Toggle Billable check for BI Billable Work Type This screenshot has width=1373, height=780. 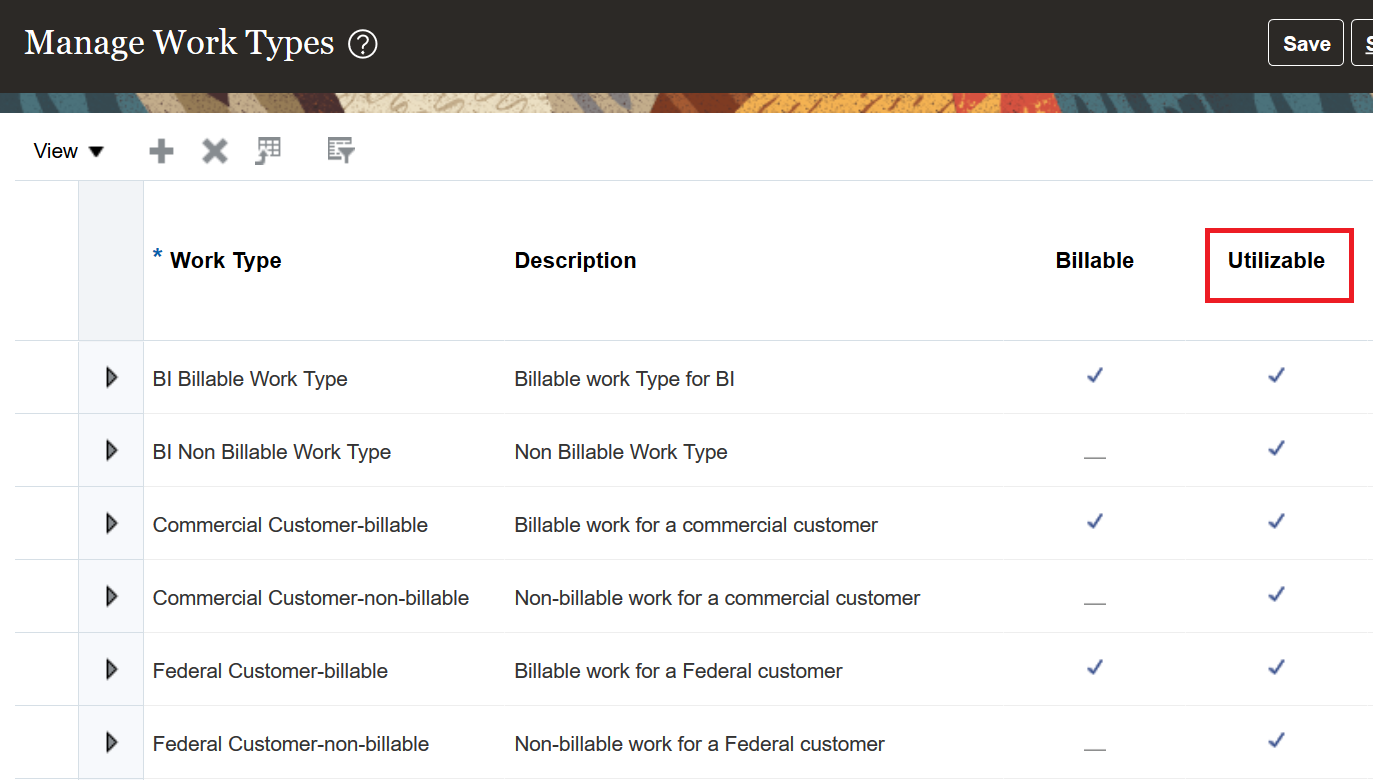(x=1095, y=376)
